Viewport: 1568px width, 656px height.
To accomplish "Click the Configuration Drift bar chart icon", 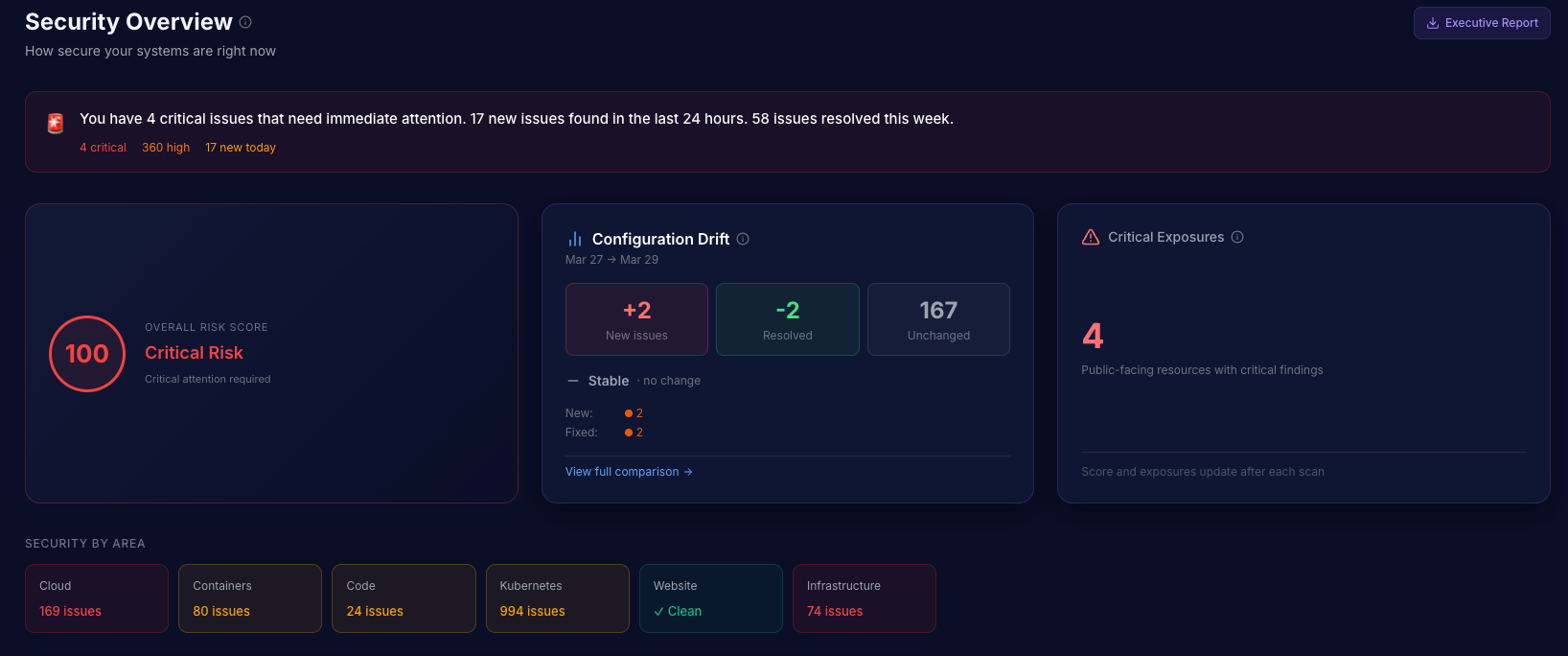I will [x=575, y=239].
